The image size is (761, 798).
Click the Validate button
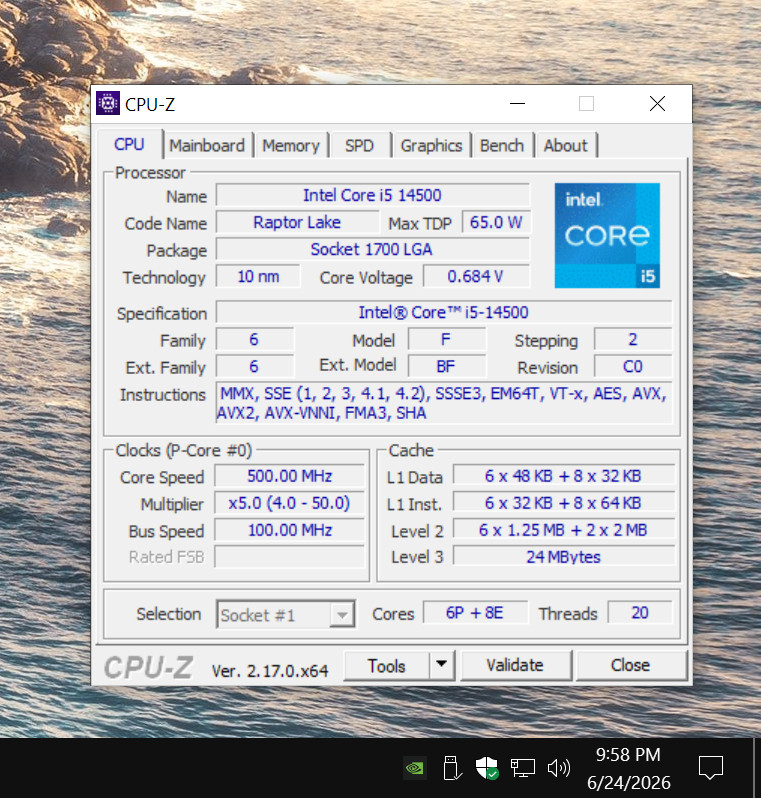515,665
